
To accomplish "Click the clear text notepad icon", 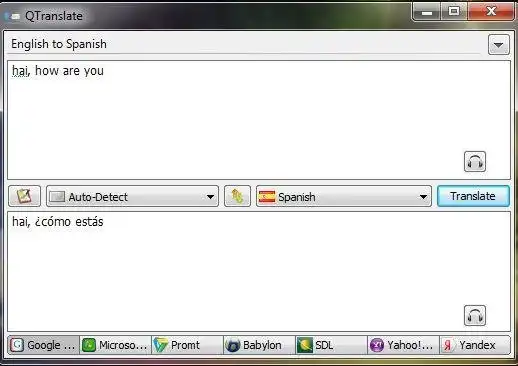I will coord(24,196).
